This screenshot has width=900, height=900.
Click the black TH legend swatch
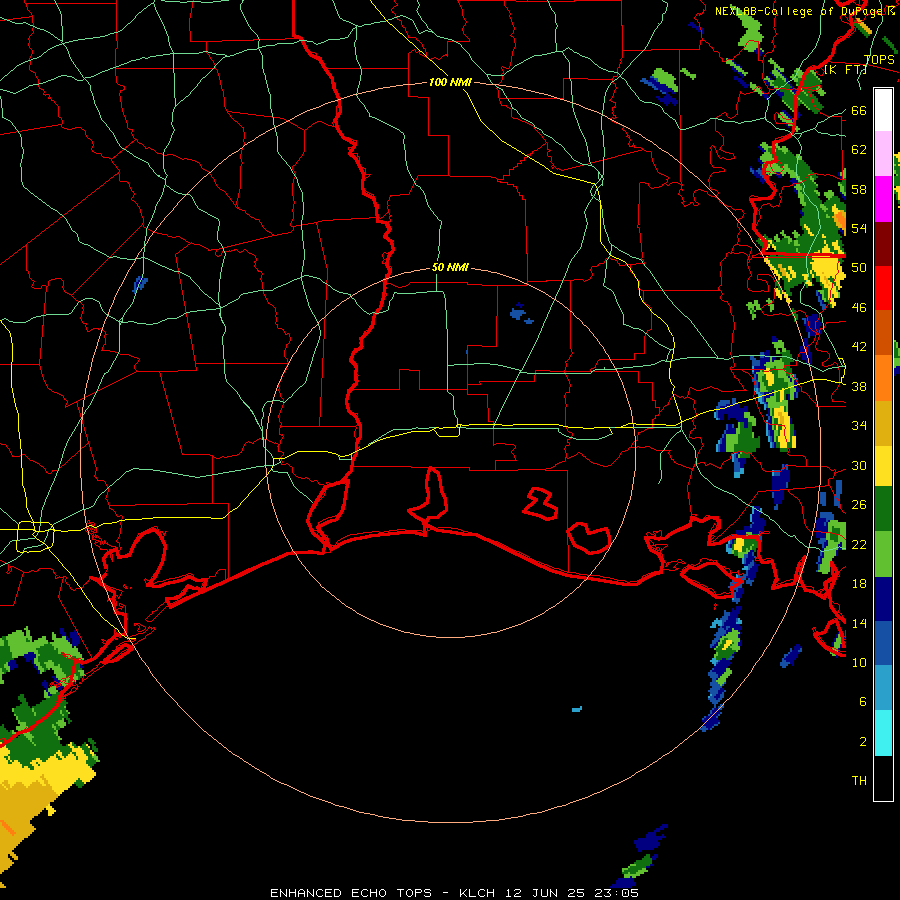coord(883,778)
